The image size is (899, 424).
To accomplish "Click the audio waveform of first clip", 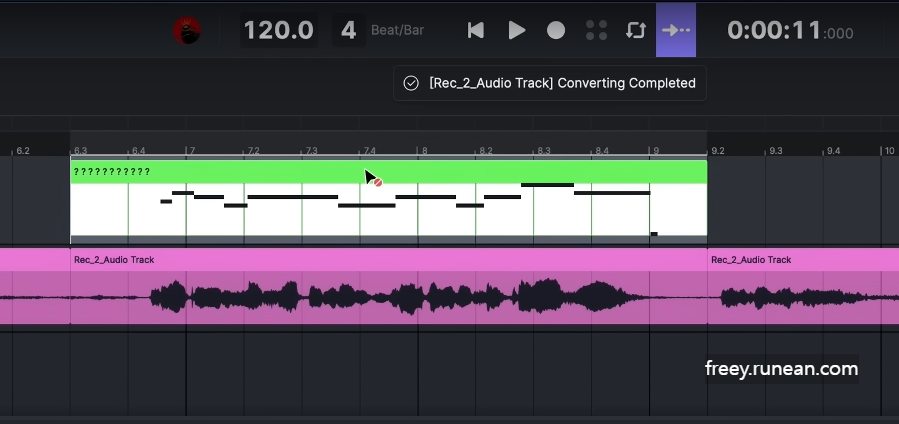I will tap(389, 297).
